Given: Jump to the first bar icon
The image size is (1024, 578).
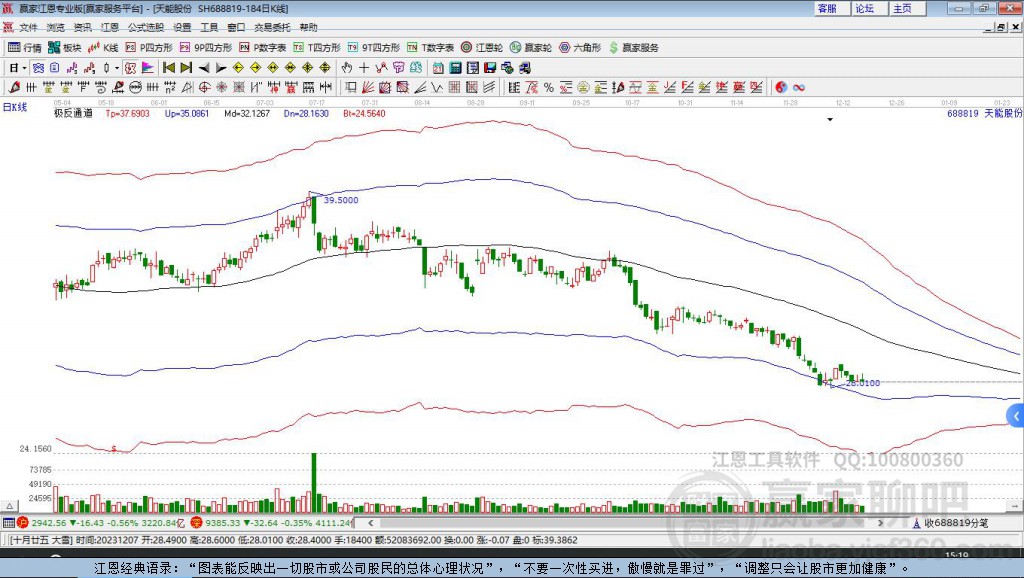Looking at the screenshot, I should click(x=169, y=67).
